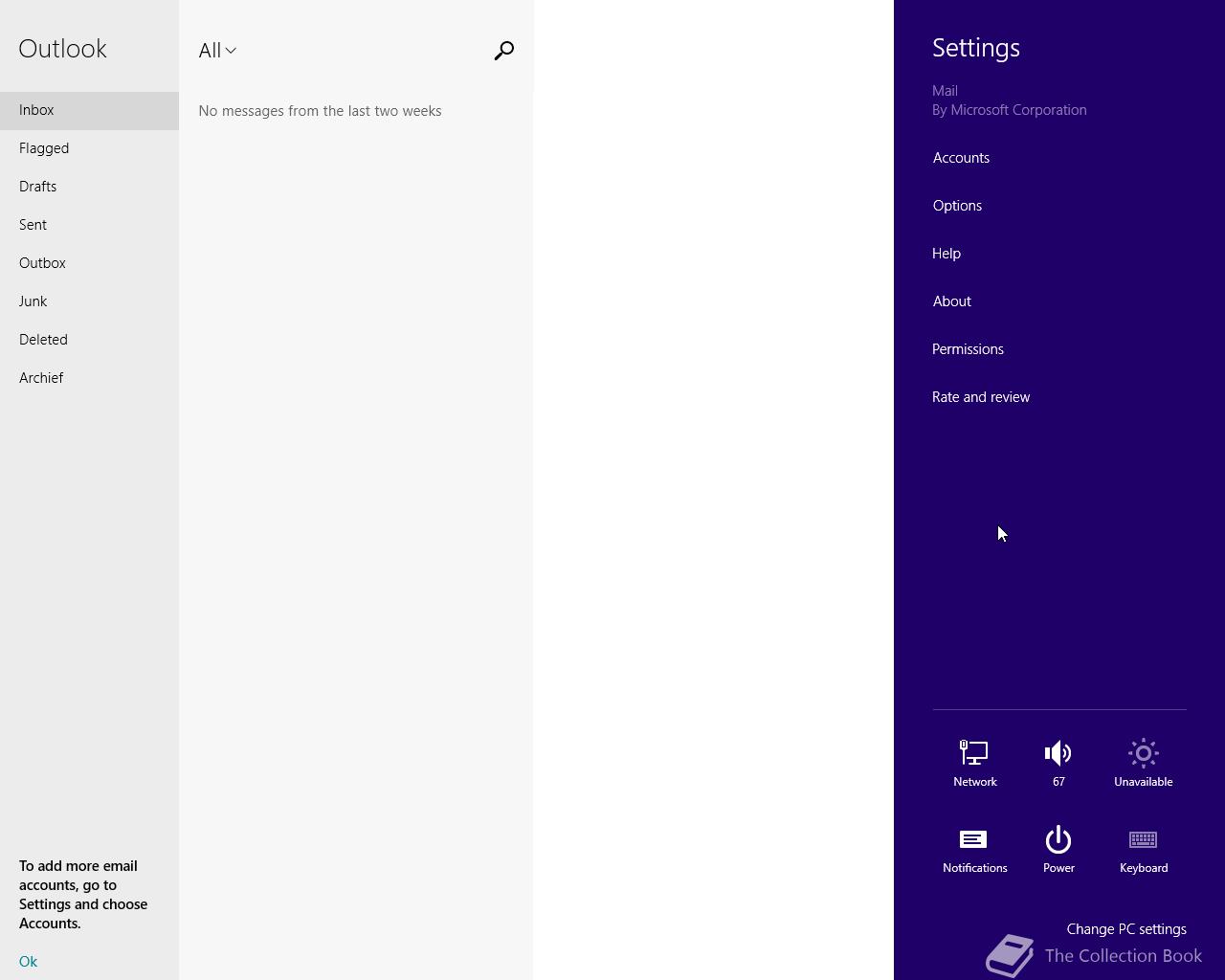1225x980 pixels.
Task: Click Change PC settings link
Action: pyautogui.click(x=1126, y=929)
